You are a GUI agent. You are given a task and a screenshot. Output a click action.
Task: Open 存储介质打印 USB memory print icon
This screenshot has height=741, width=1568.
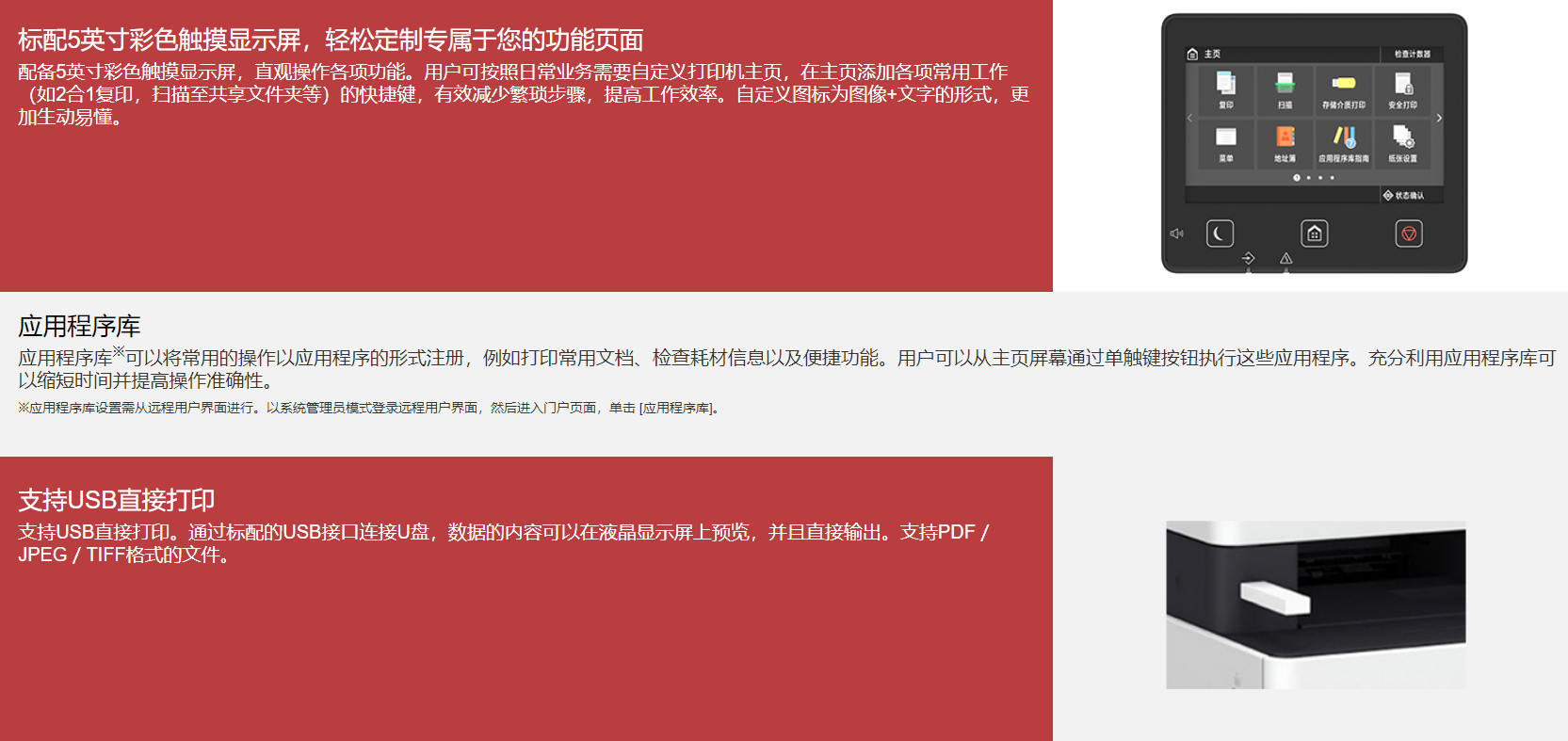[1344, 90]
